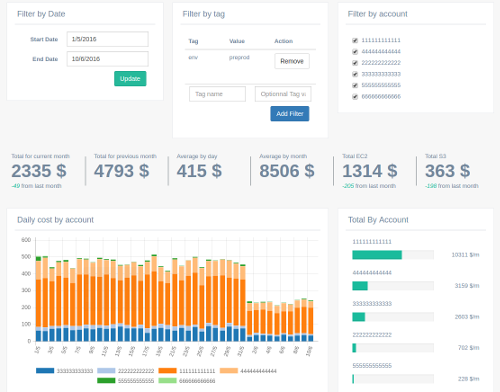The height and width of the screenshot is (392, 500).
Task: Toggle checkbox for account 666666666666
Action: click(355, 97)
